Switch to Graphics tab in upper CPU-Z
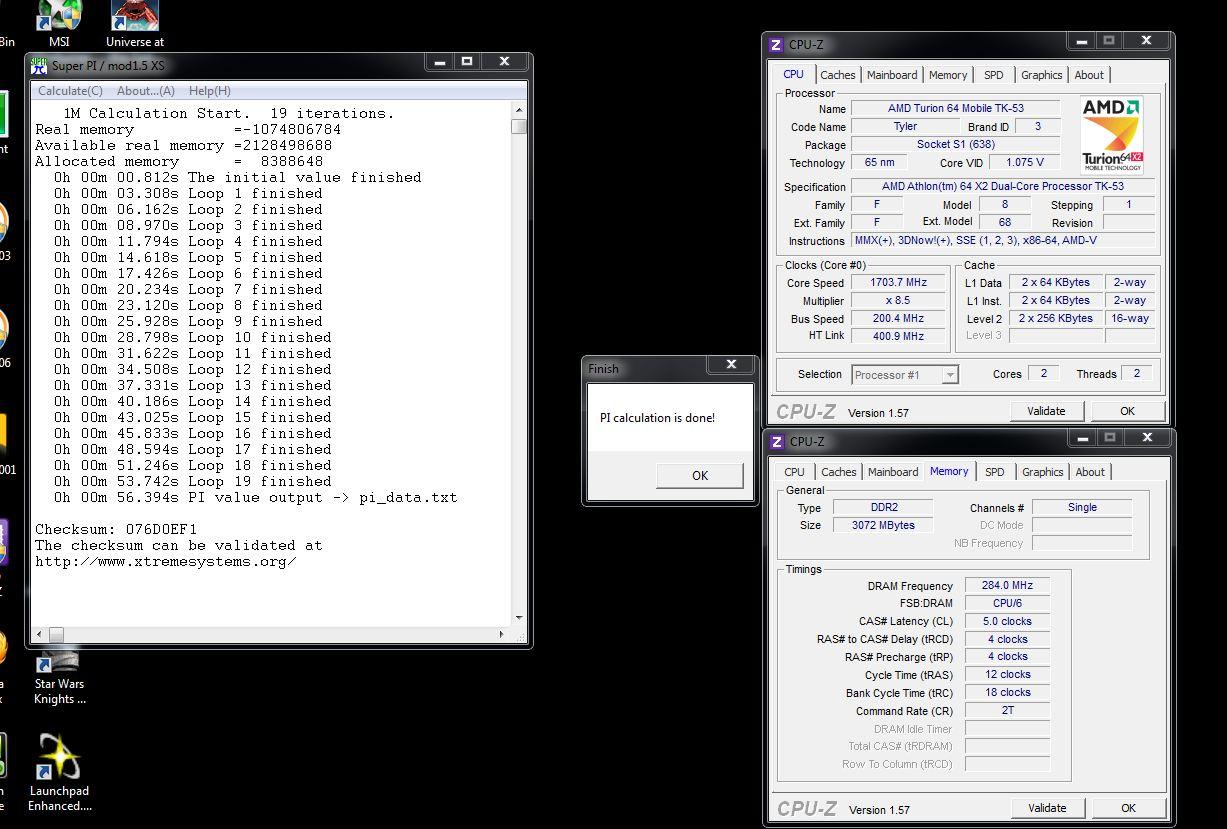The height and width of the screenshot is (829, 1227). [x=1042, y=75]
